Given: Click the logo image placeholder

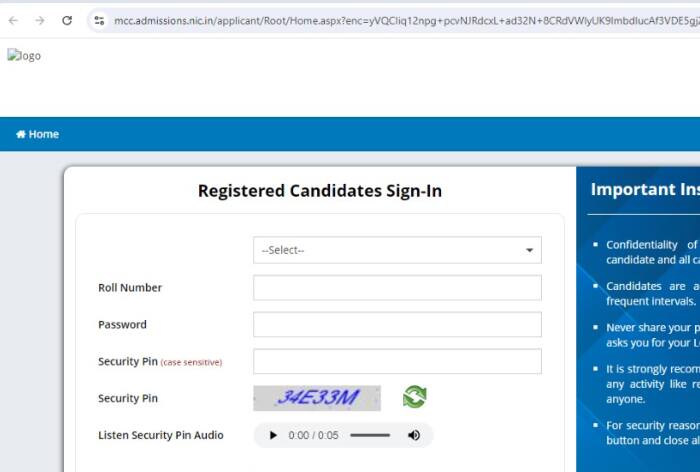Looking at the screenshot, I should tap(24, 56).
